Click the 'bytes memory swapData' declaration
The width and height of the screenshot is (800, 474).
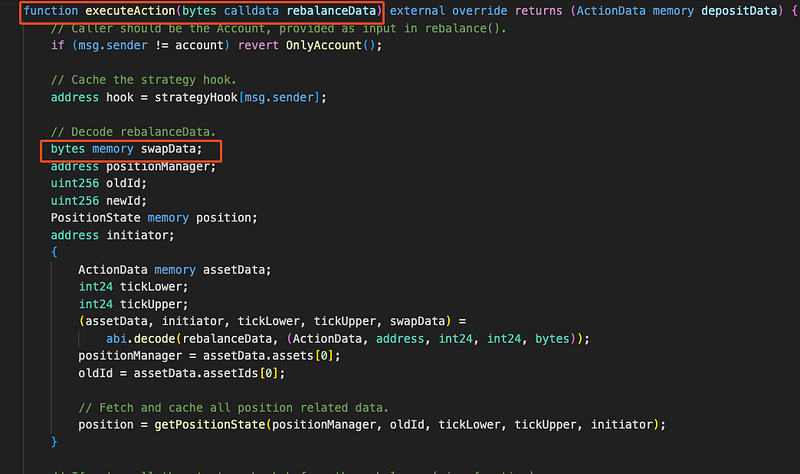click(x=126, y=149)
